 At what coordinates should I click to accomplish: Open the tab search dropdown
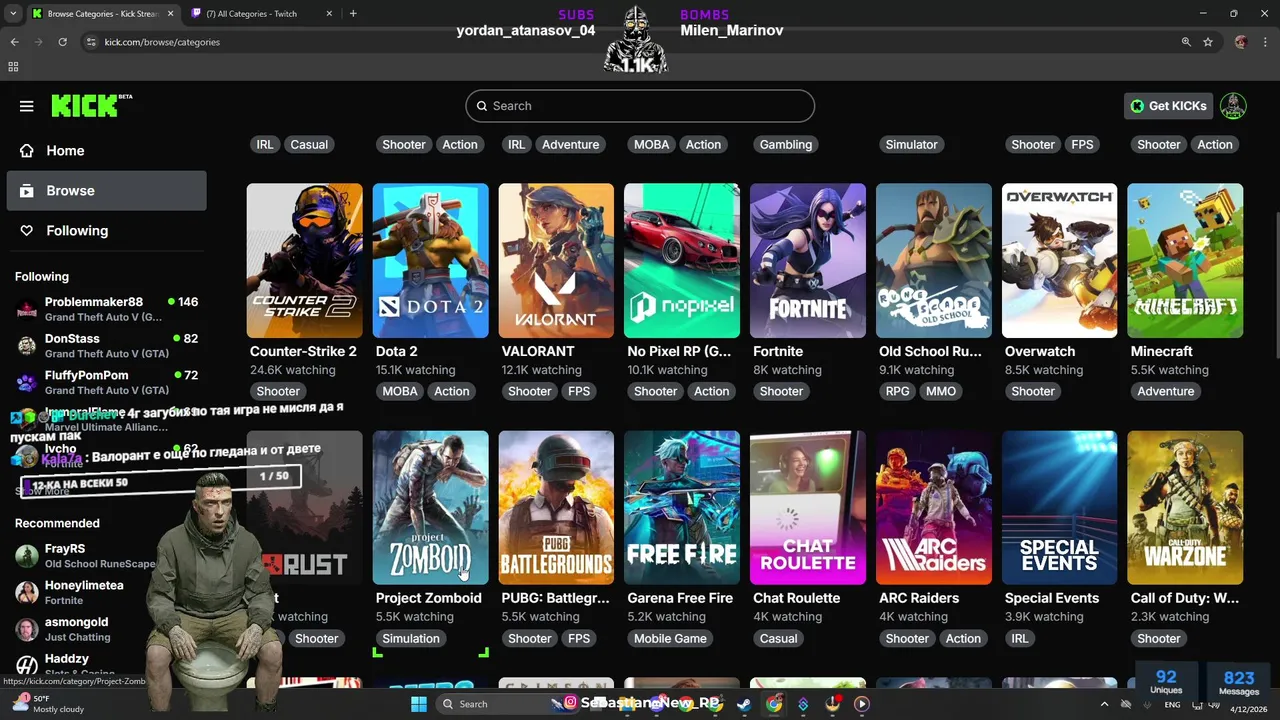click(13, 14)
